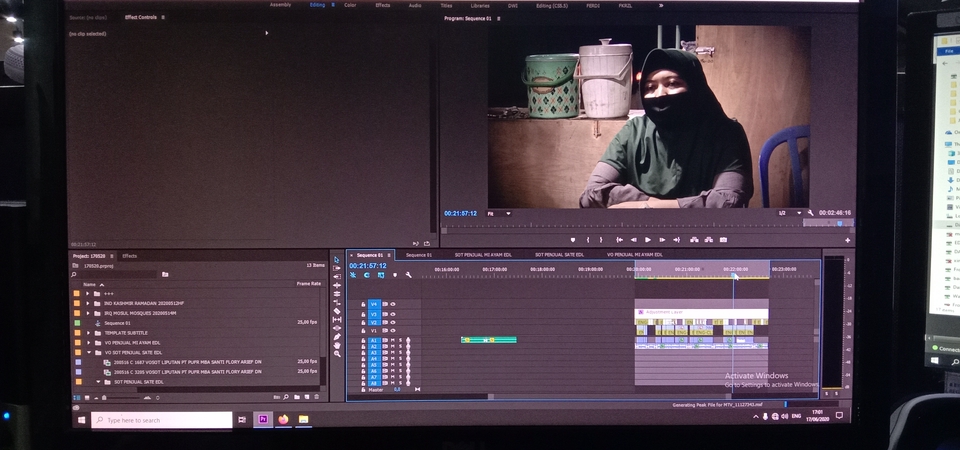
Task: Add a marker in the Program monitor
Action: [x=573, y=240]
